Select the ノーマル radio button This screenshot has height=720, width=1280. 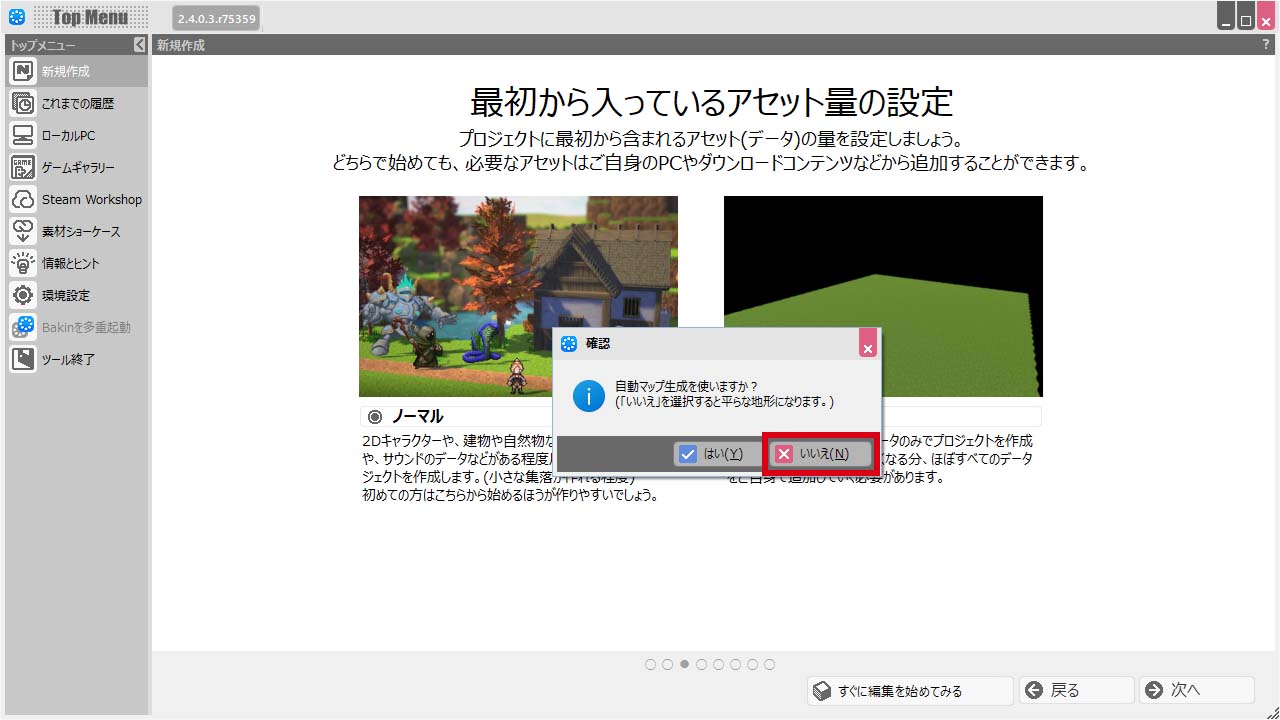[375, 416]
